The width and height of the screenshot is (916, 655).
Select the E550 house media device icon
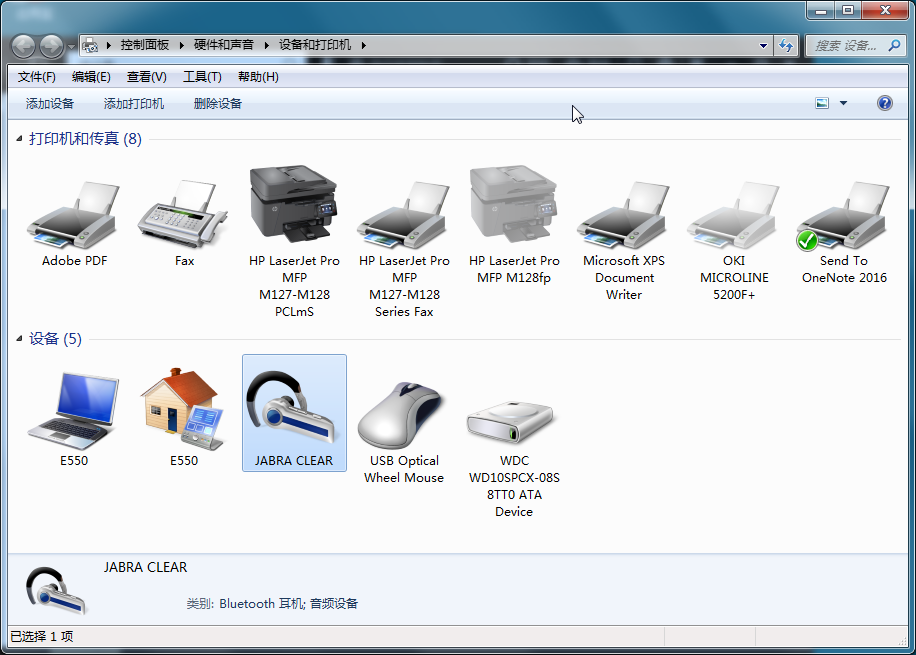(x=183, y=409)
